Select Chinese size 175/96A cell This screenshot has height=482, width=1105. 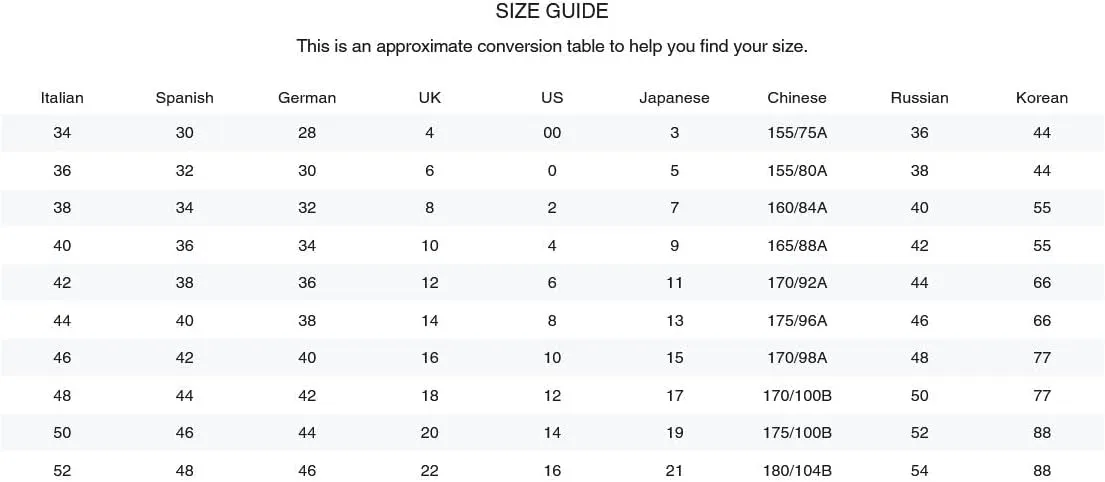tap(797, 321)
